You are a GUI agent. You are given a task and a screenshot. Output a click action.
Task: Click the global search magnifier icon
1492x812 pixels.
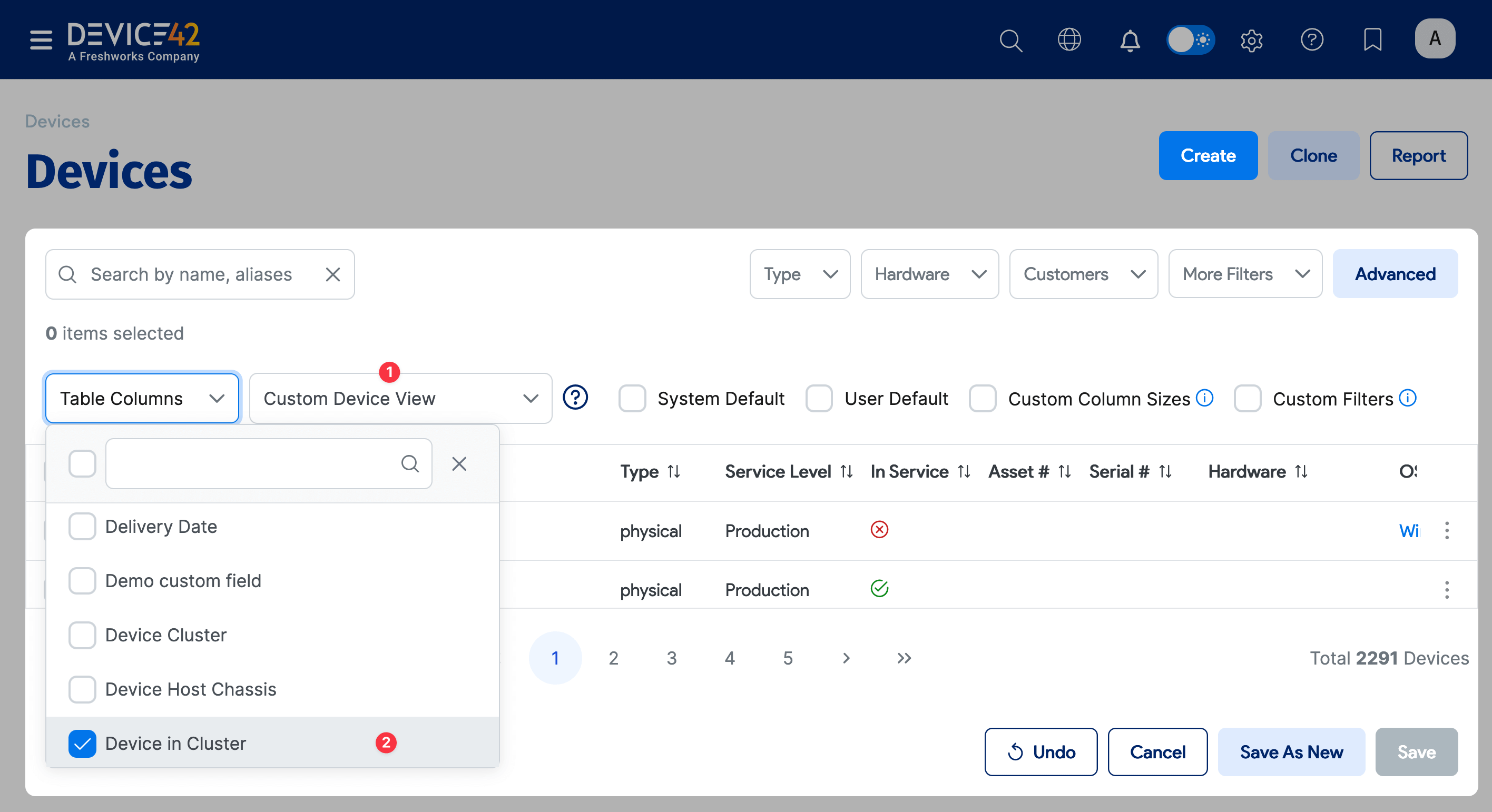pyautogui.click(x=1010, y=40)
